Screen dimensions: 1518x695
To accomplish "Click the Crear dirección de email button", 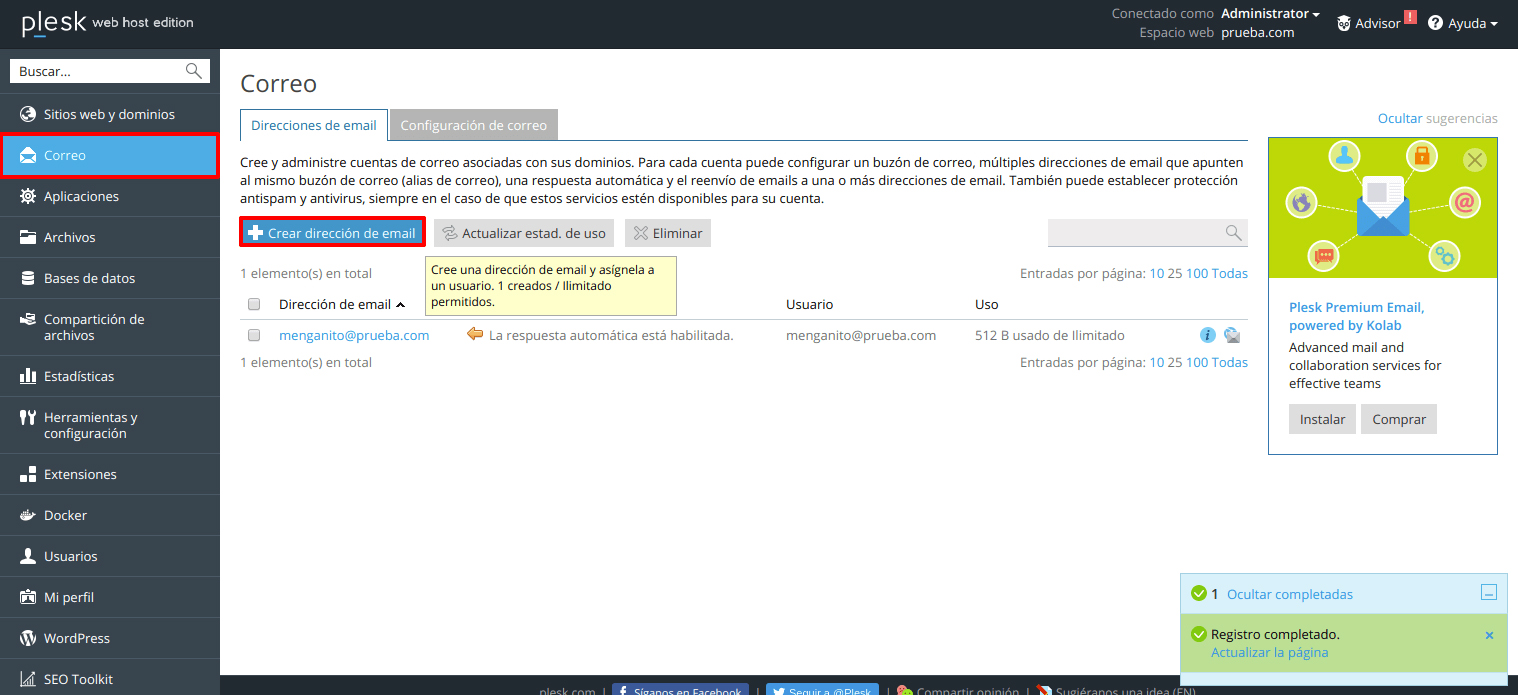I will pyautogui.click(x=331, y=231).
